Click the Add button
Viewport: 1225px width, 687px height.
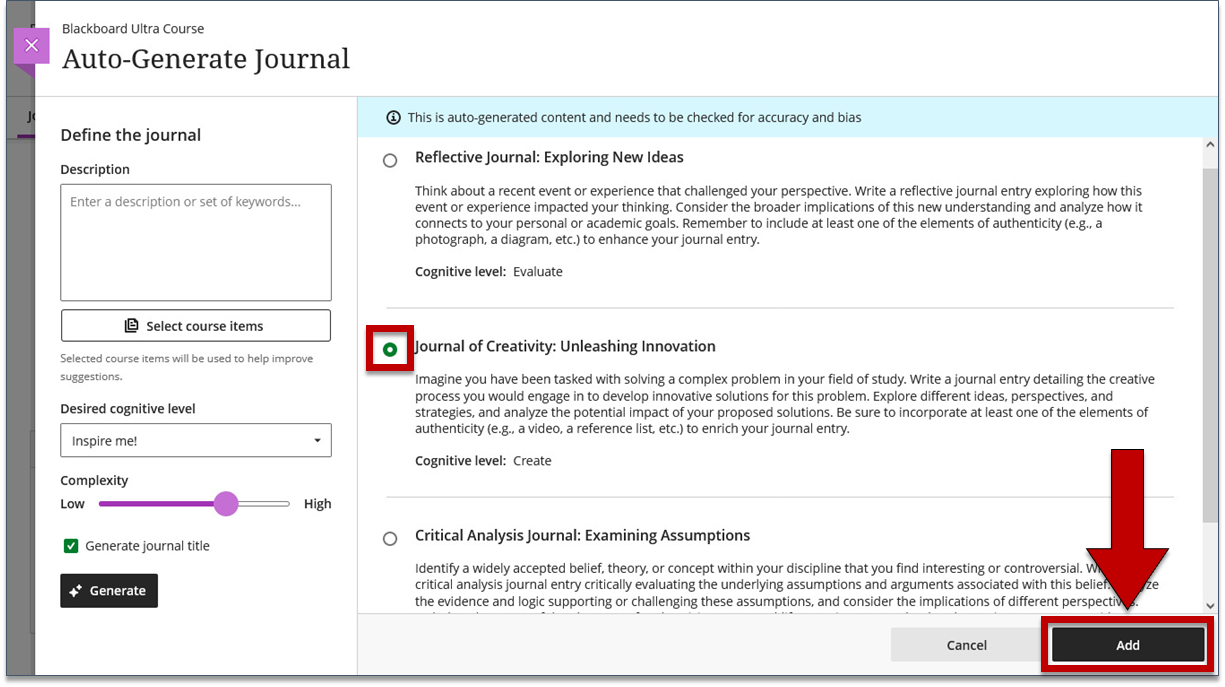[1128, 645]
